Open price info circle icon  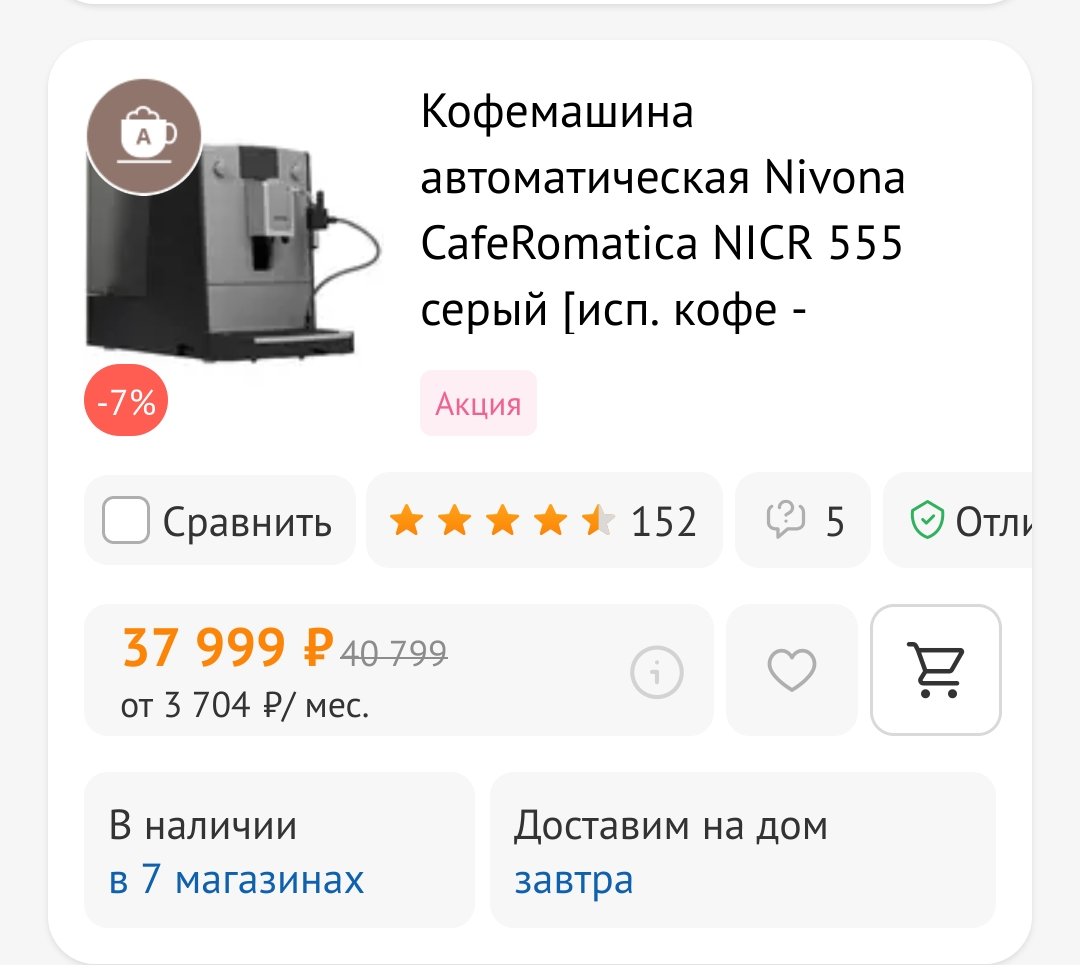656,672
